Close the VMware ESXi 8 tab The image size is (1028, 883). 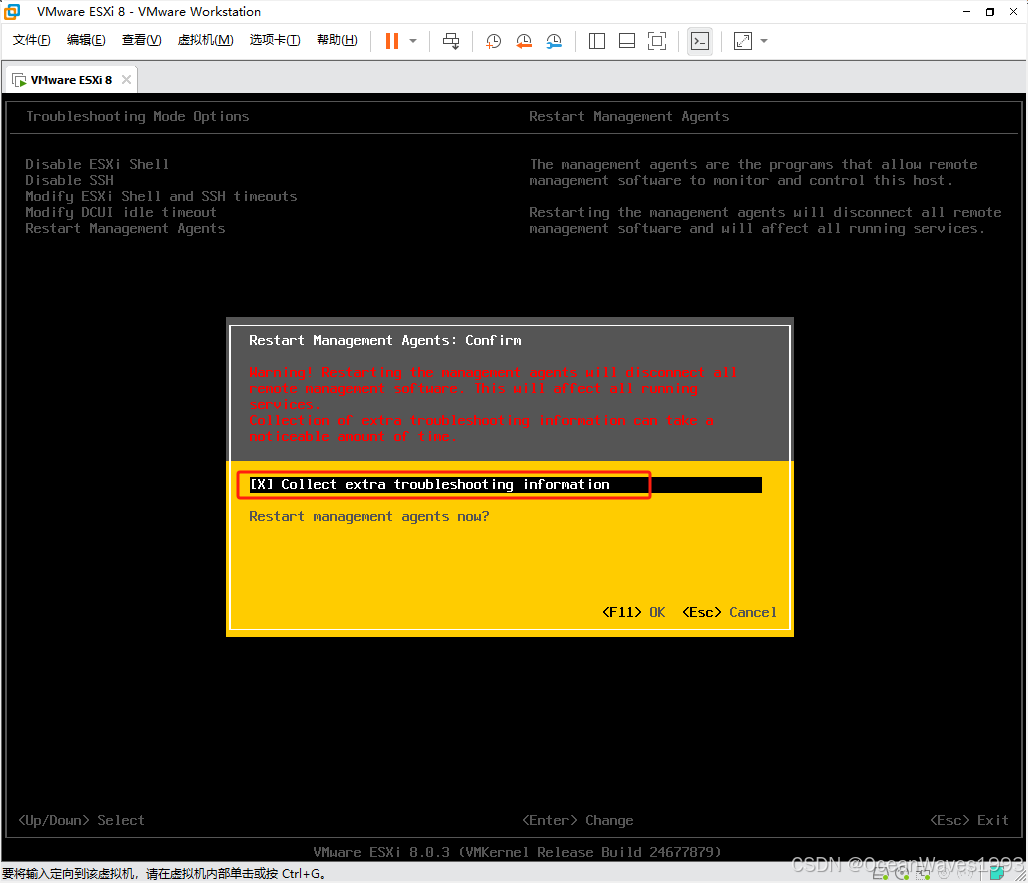(x=127, y=79)
